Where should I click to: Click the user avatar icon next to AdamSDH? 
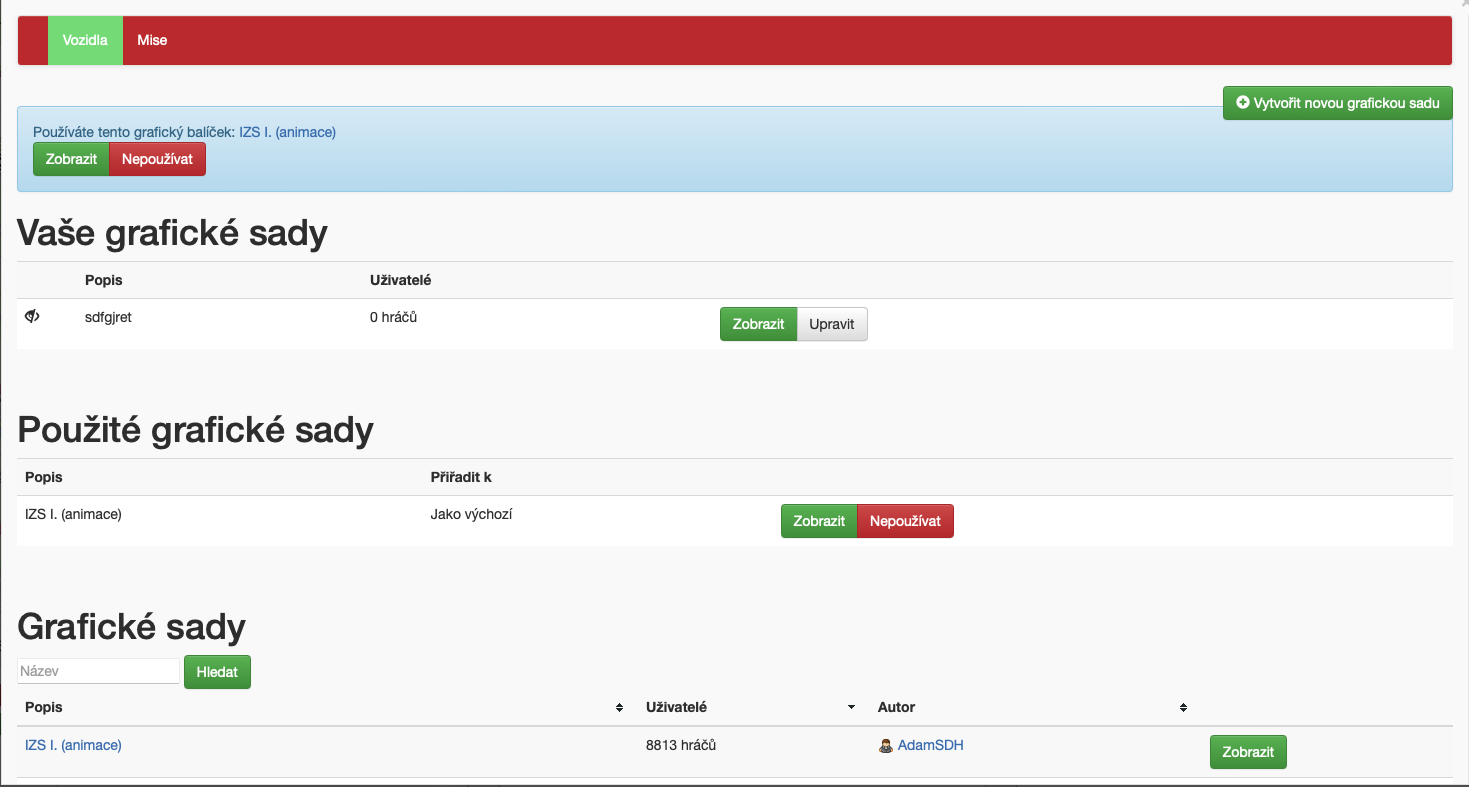point(885,746)
